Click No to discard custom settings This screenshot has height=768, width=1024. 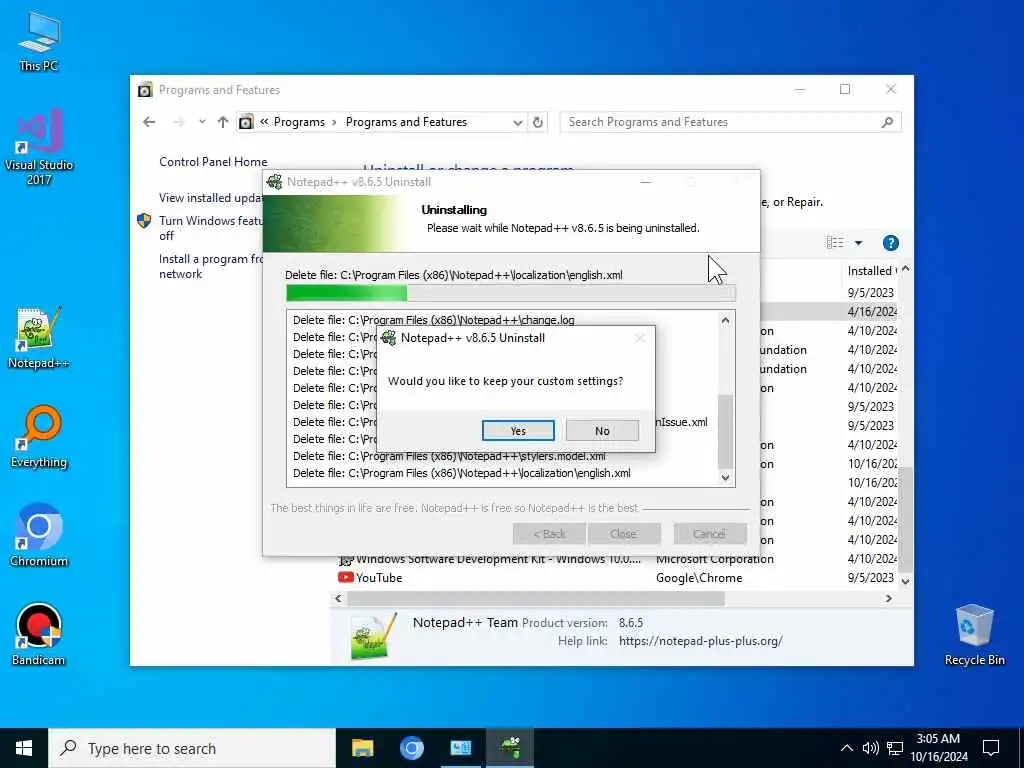[x=602, y=430]
